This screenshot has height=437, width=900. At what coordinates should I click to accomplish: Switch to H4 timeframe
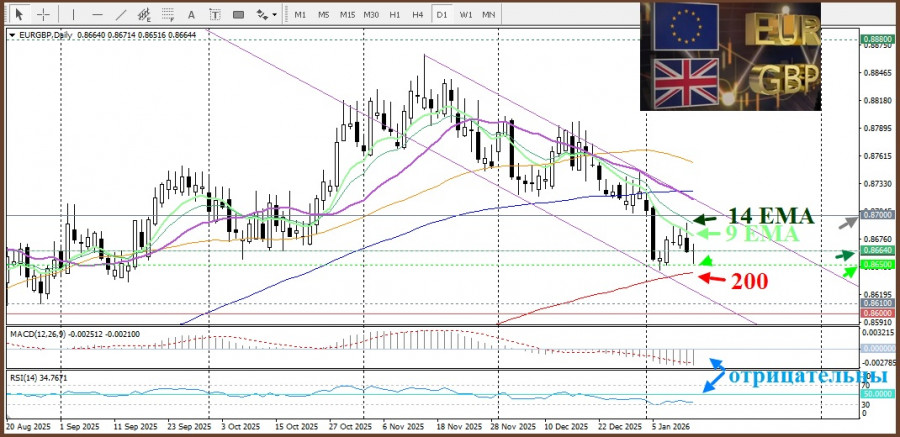pyautogui.click(x=418, y=15)
